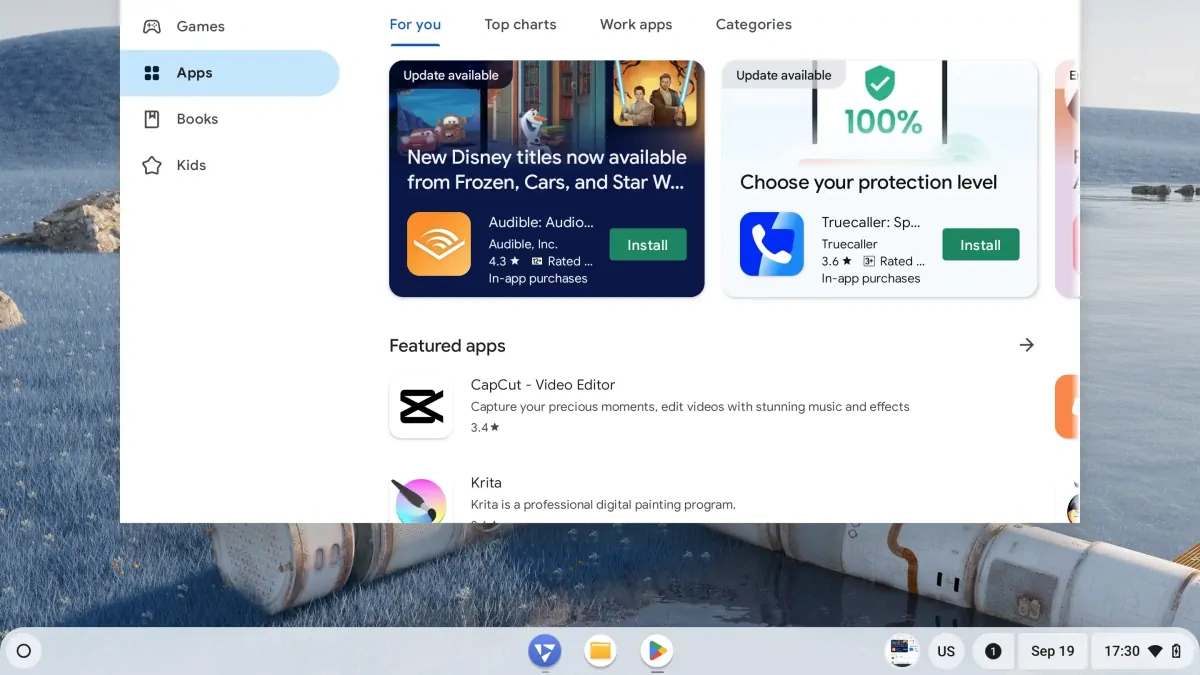Open the Sep 19 calendar date
Viewport: 1200px width, 675px height.
(x=1053, y=651)
